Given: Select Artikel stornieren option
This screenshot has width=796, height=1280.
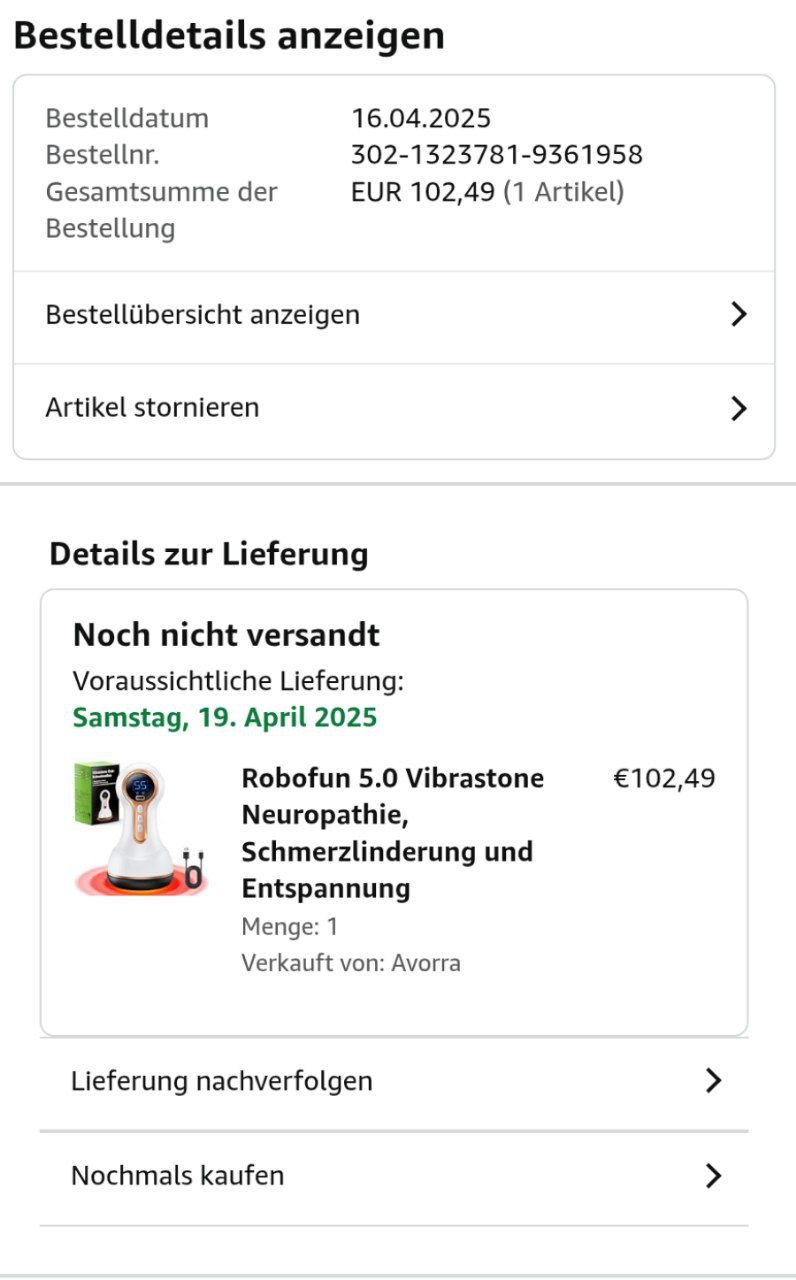Looking at the screenshot, I should (152, 408).
